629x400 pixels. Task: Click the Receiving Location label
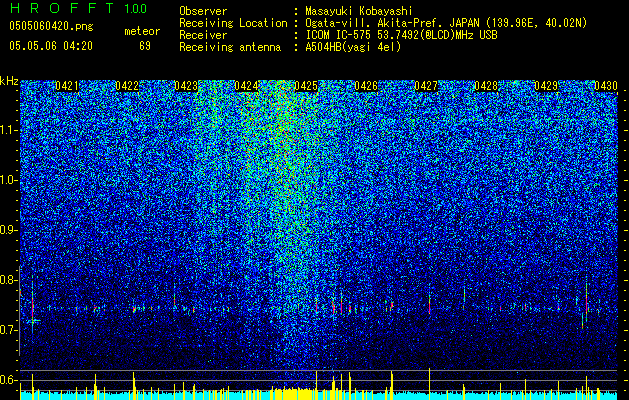point(233,23)
